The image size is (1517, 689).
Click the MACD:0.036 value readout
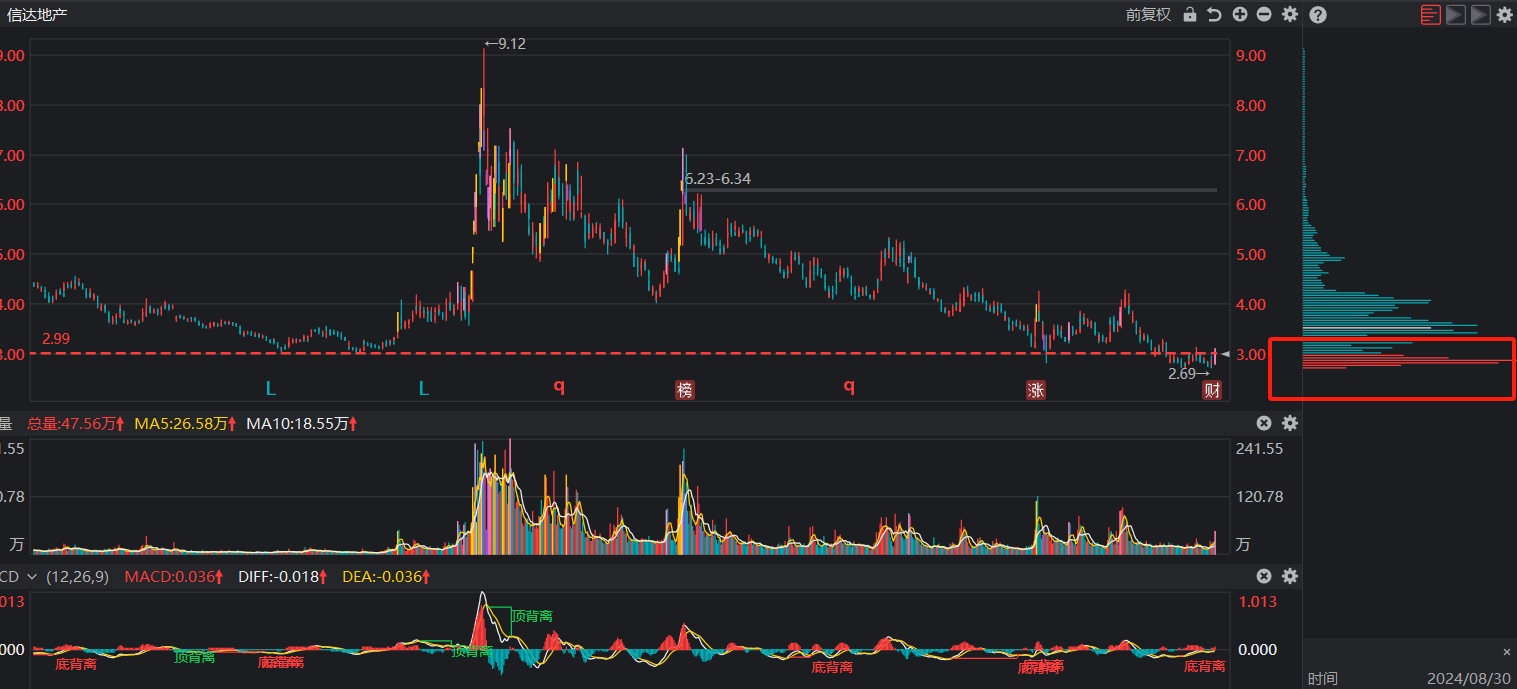176,576
